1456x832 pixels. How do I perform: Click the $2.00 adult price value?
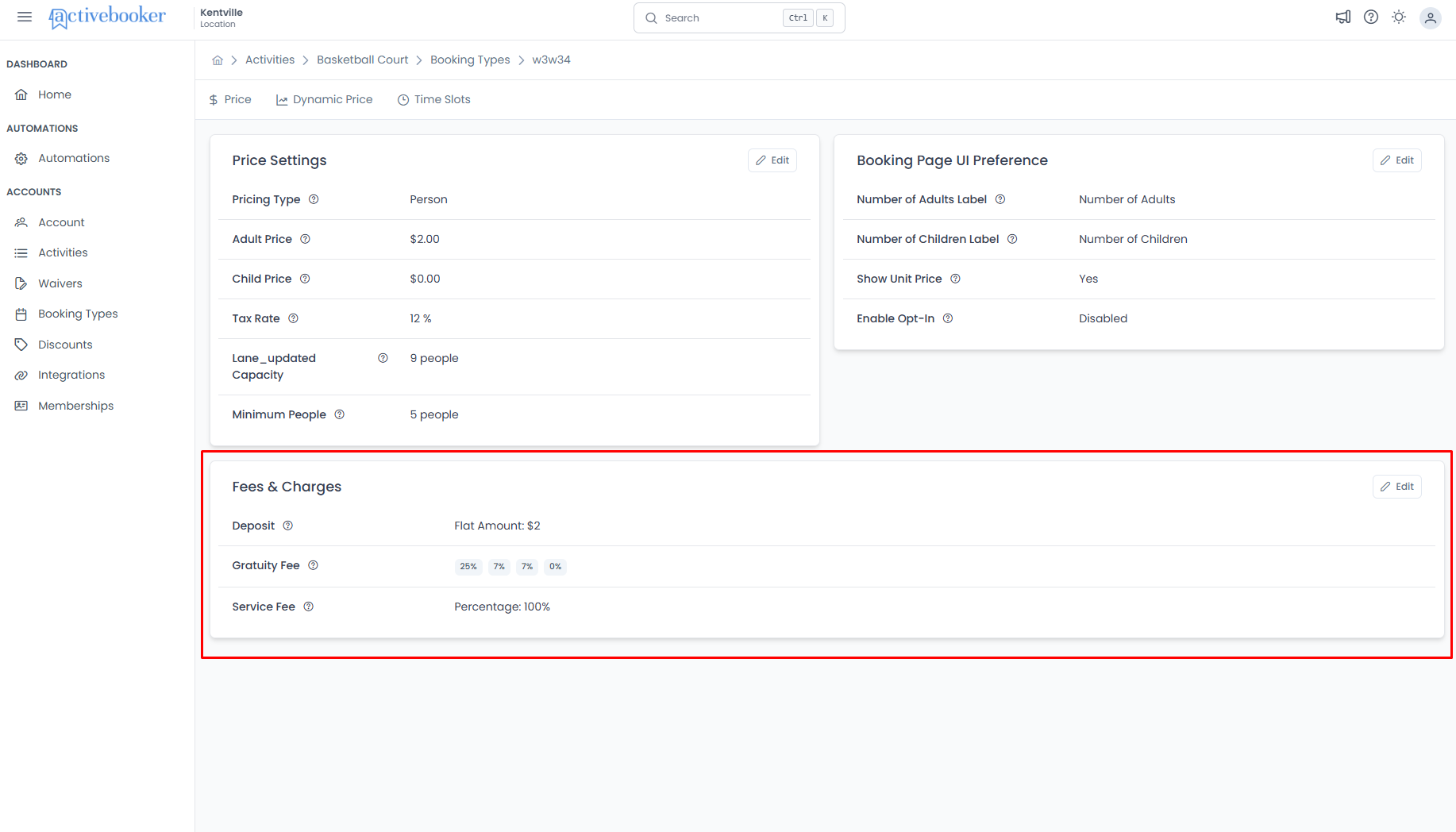425,239
